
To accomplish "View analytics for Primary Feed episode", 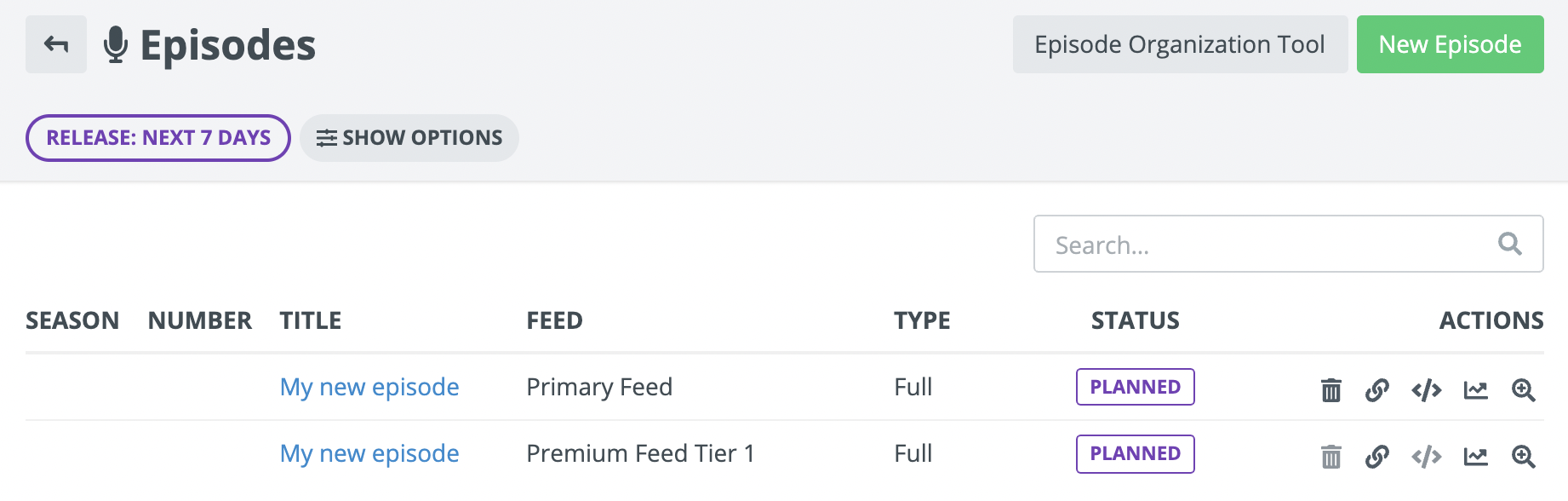I will point(1475,389).
